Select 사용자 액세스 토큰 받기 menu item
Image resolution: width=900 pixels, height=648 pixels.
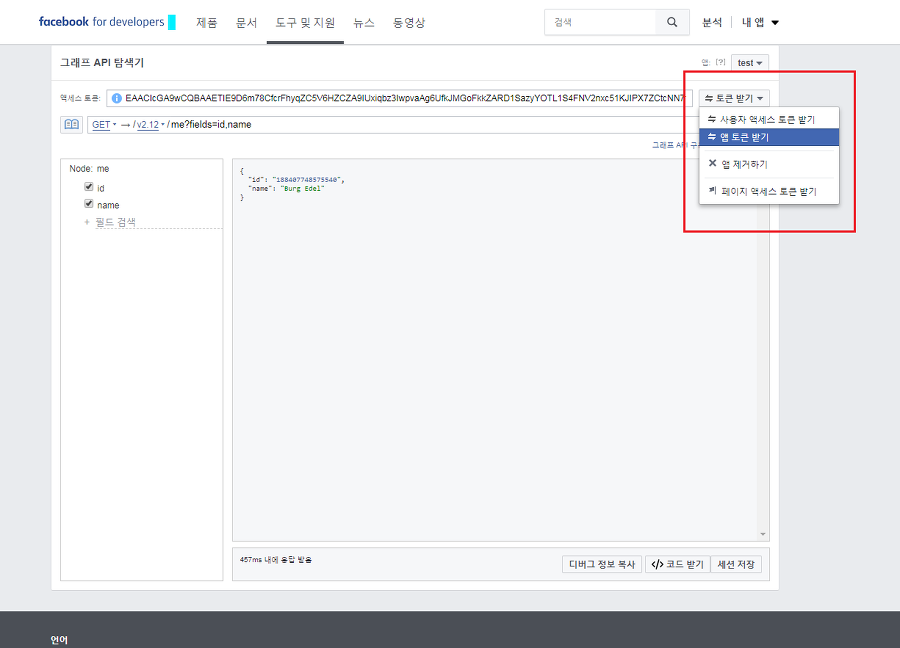[769, 119]
